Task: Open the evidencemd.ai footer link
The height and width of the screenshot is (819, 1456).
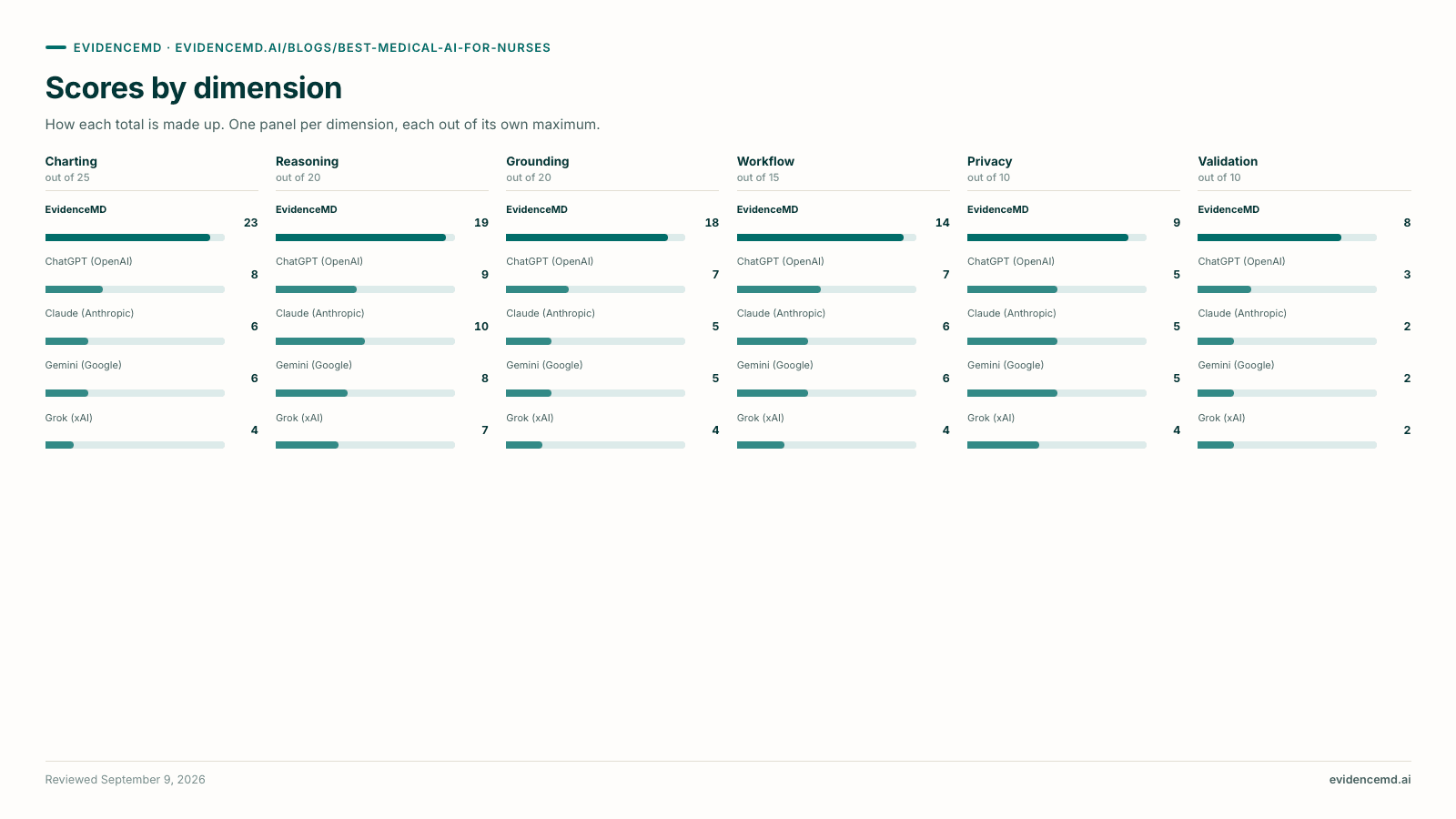Action: point(1370,780)
